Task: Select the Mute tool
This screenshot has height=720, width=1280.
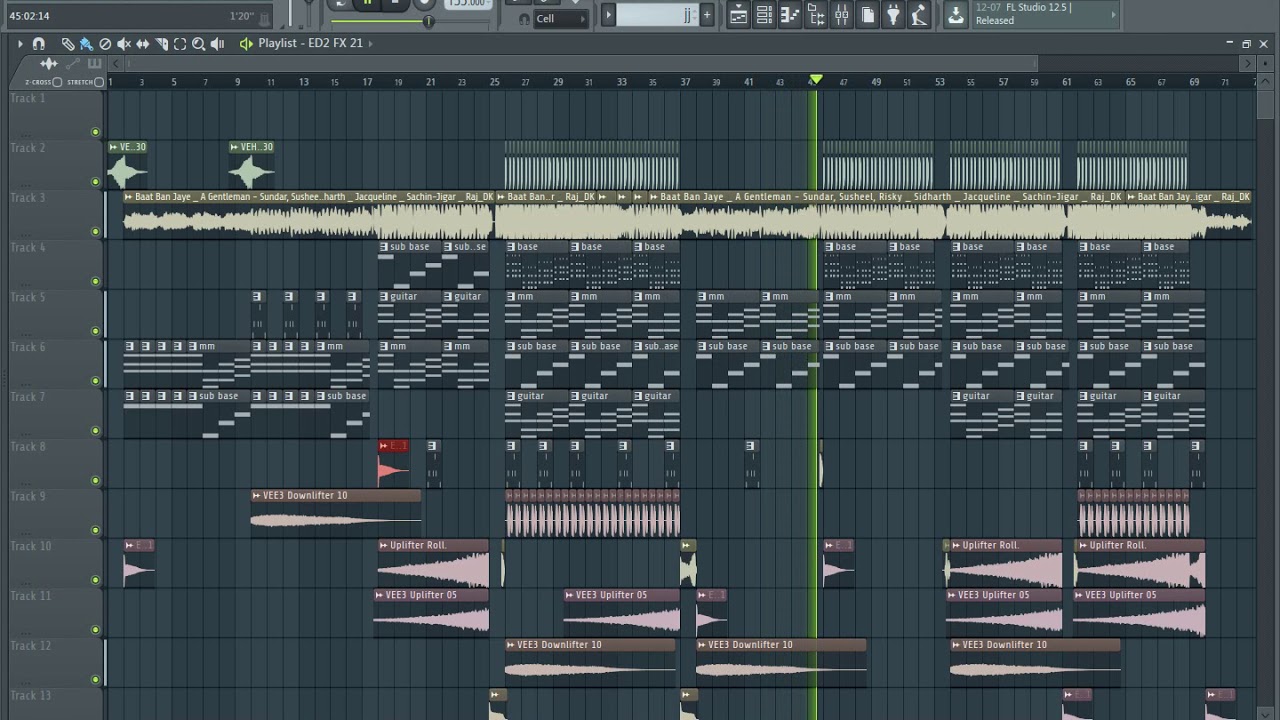Action: [124, 44]
